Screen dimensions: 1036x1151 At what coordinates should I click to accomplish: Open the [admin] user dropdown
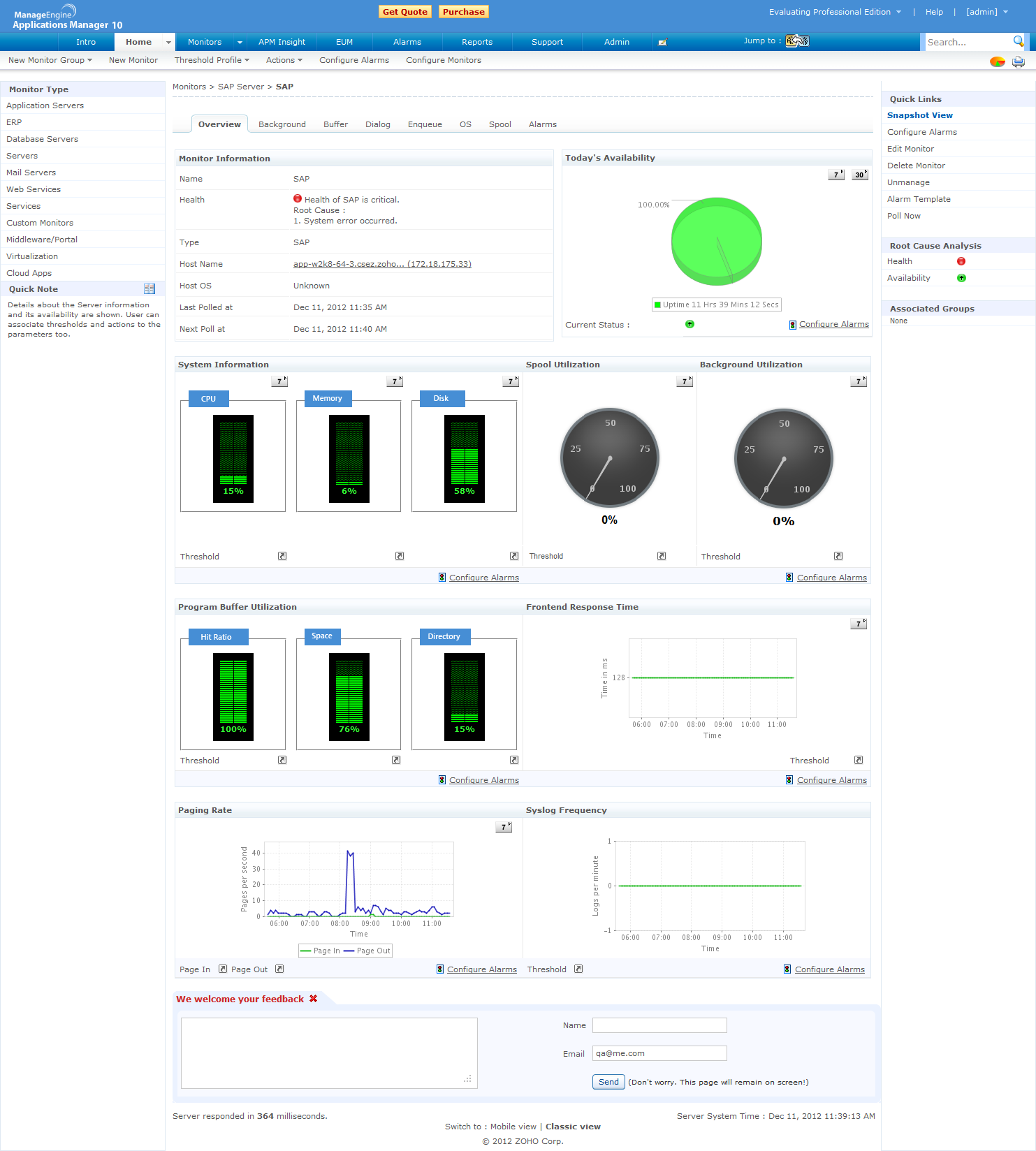(x=987, y=12)
